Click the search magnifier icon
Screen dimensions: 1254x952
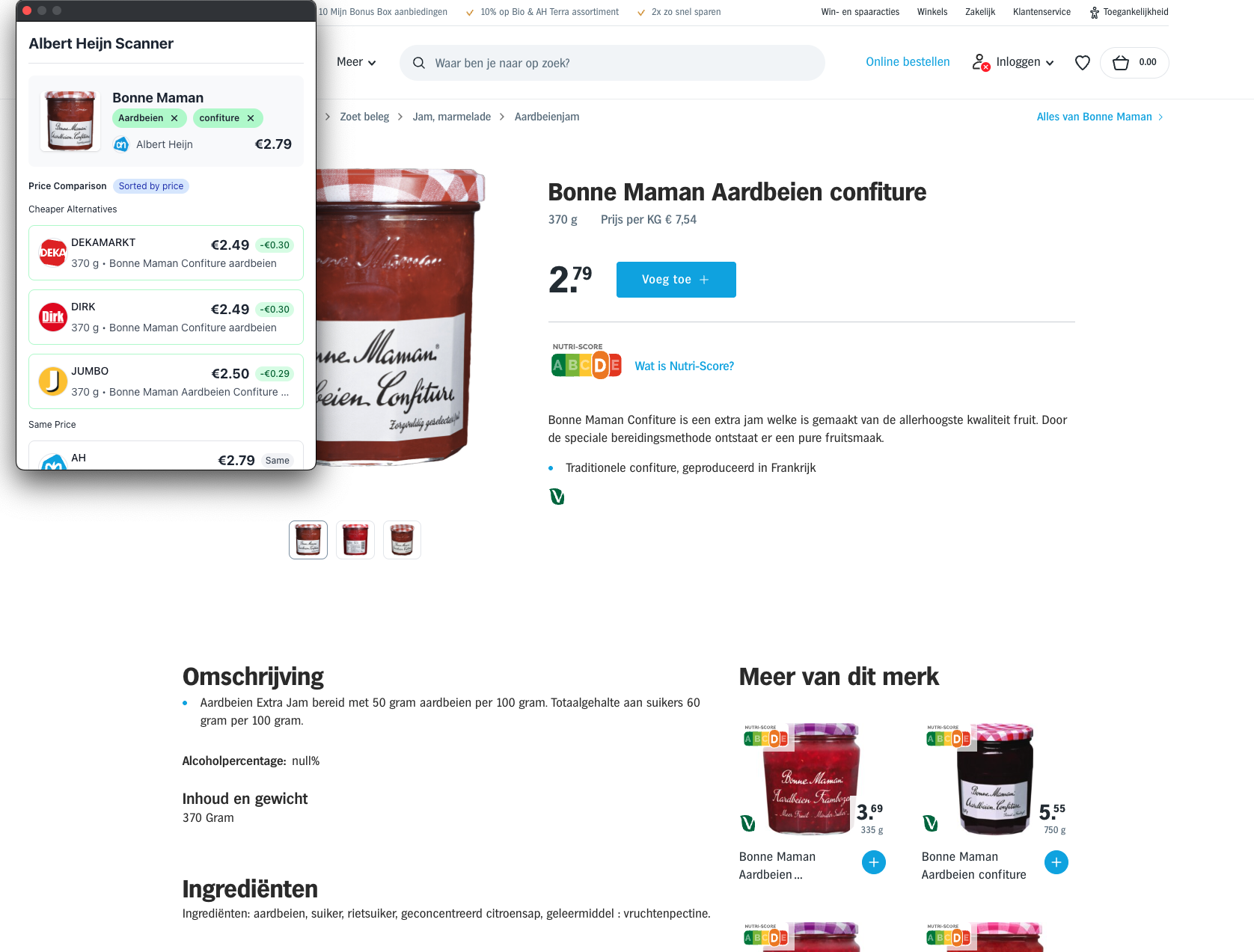tap(419, 63)
